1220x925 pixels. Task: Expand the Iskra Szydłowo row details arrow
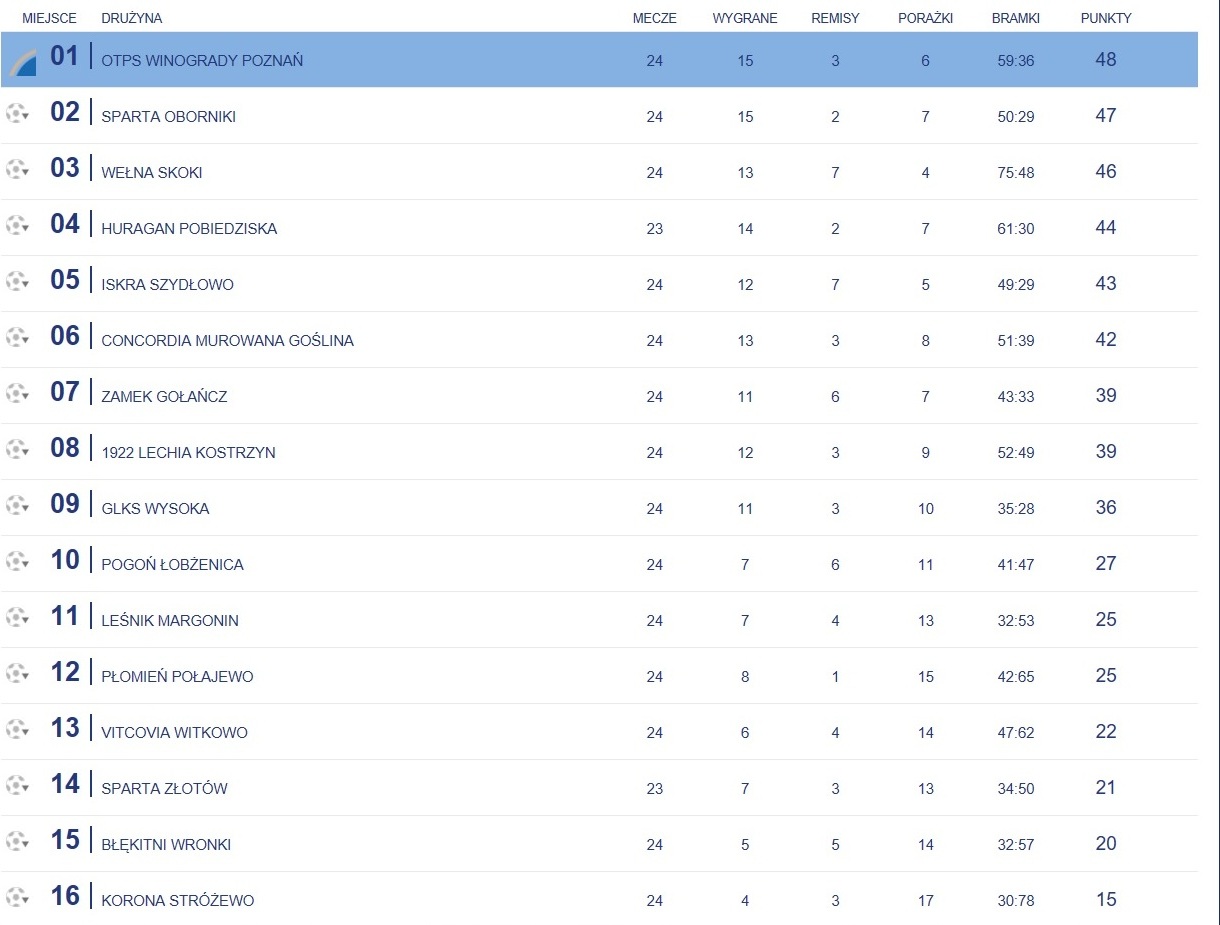point(26,285)
